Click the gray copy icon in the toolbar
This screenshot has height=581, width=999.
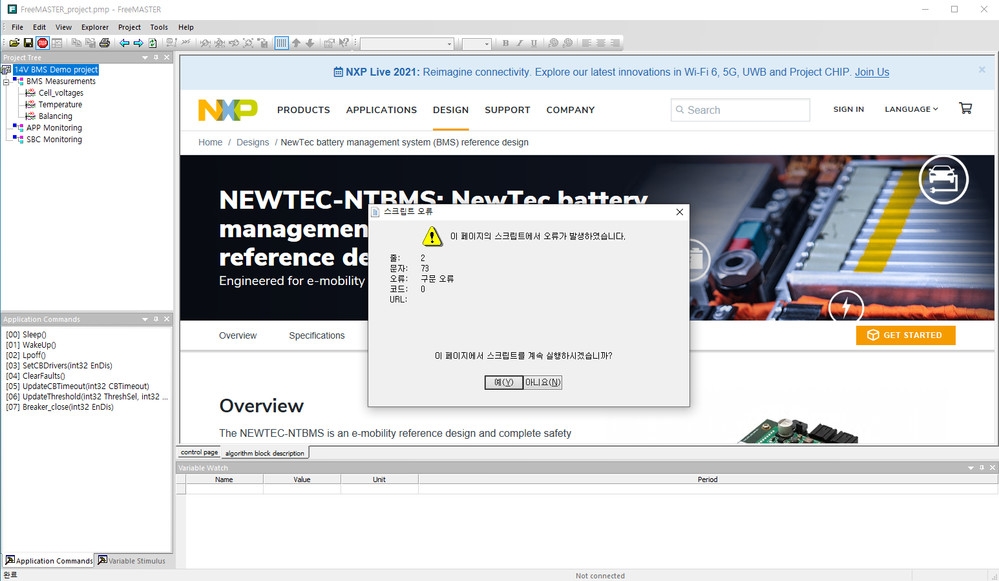tap(76, 43)
